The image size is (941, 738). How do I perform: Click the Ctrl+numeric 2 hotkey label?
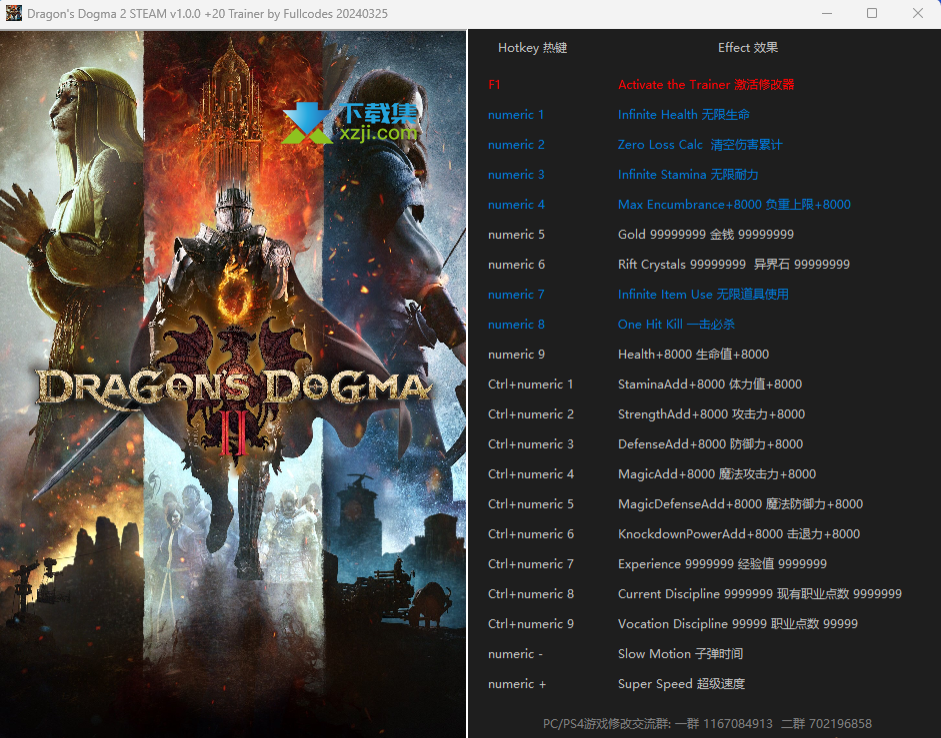(x=531, y=415)
